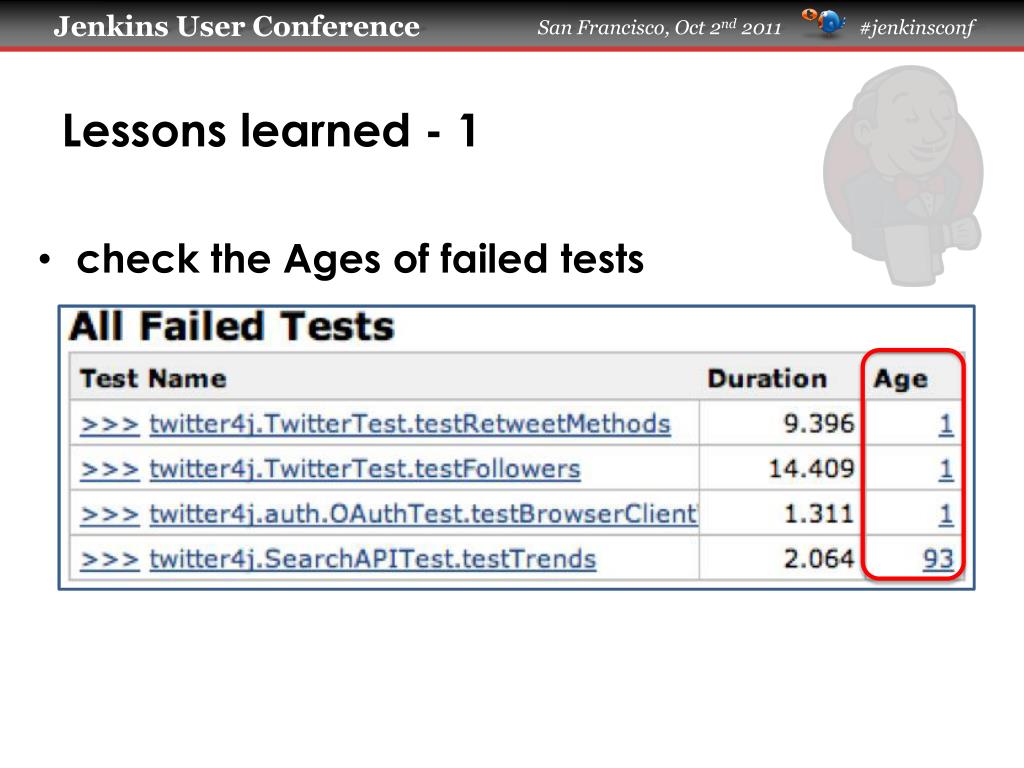
Task: Click the Duration column header
Action: tap(767, 379)
